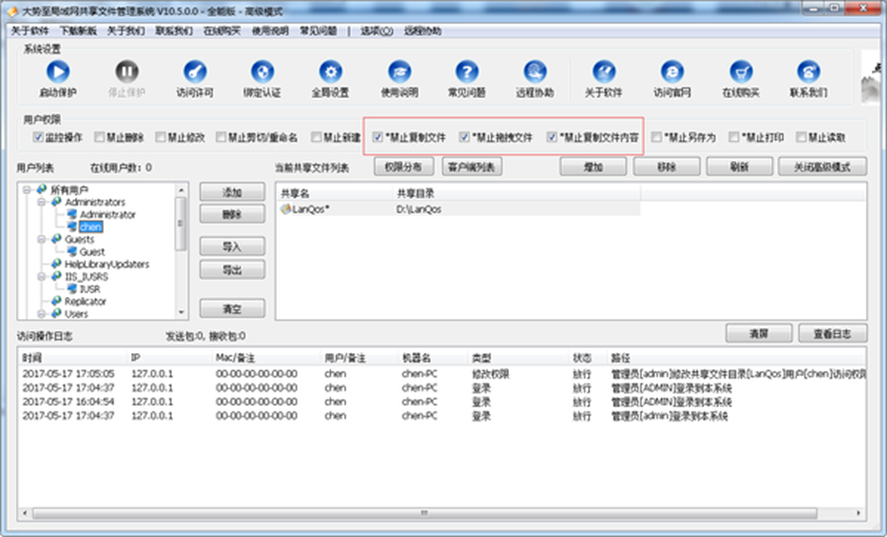887x537 pixels.
Task: Collapse the Administrators group in the user tree
Action: point(42,202)
